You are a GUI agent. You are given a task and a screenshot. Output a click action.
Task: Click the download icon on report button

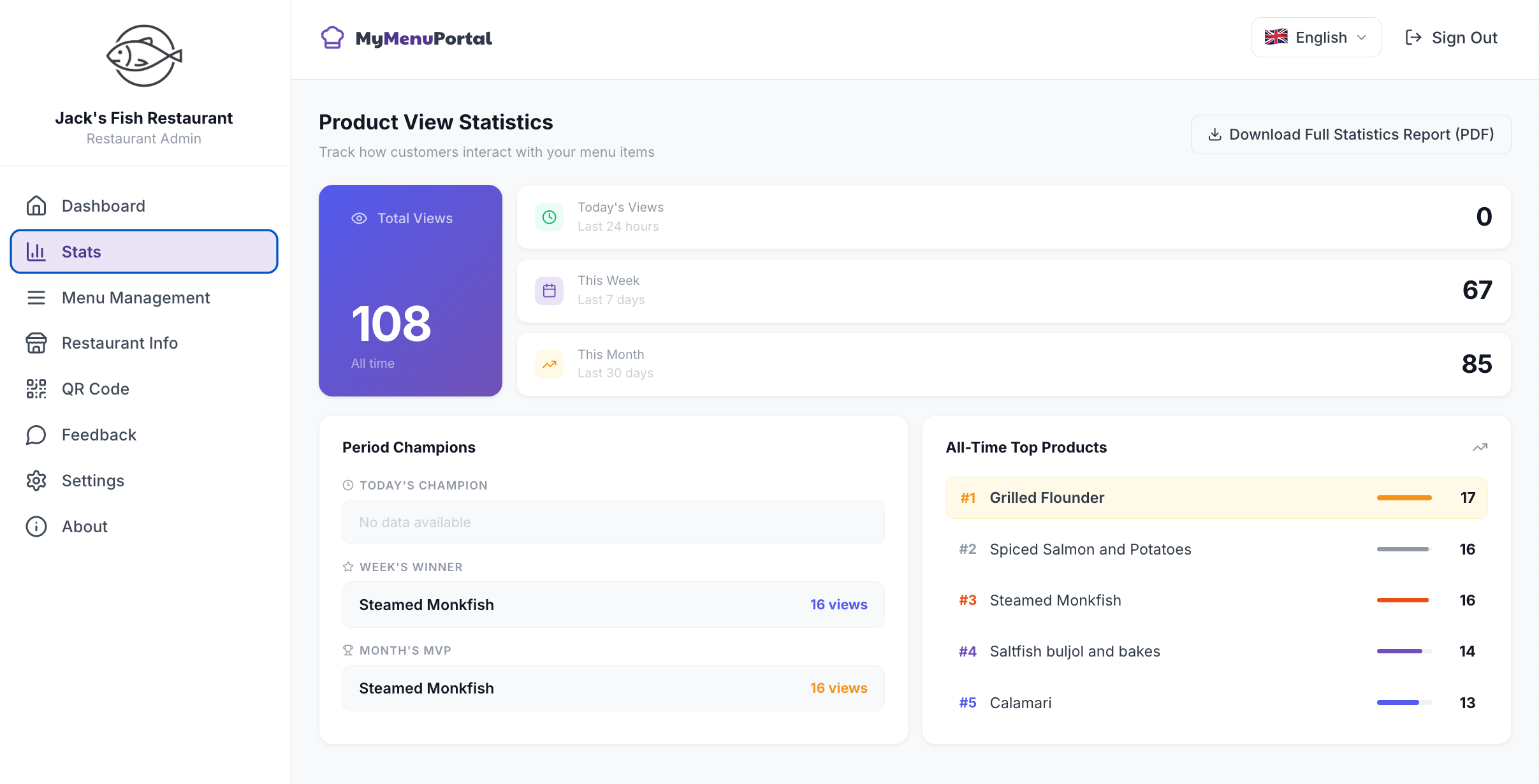pos(1215,134)
